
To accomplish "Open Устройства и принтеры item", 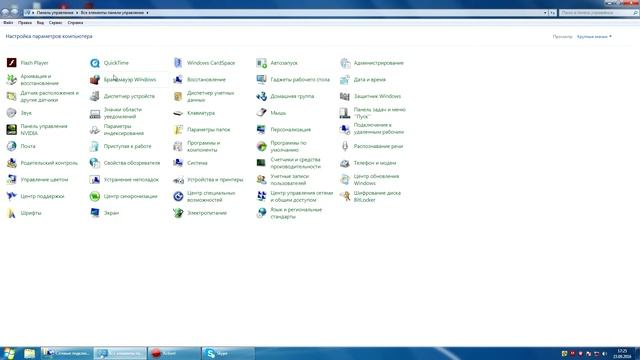I will tap(208, 180).
